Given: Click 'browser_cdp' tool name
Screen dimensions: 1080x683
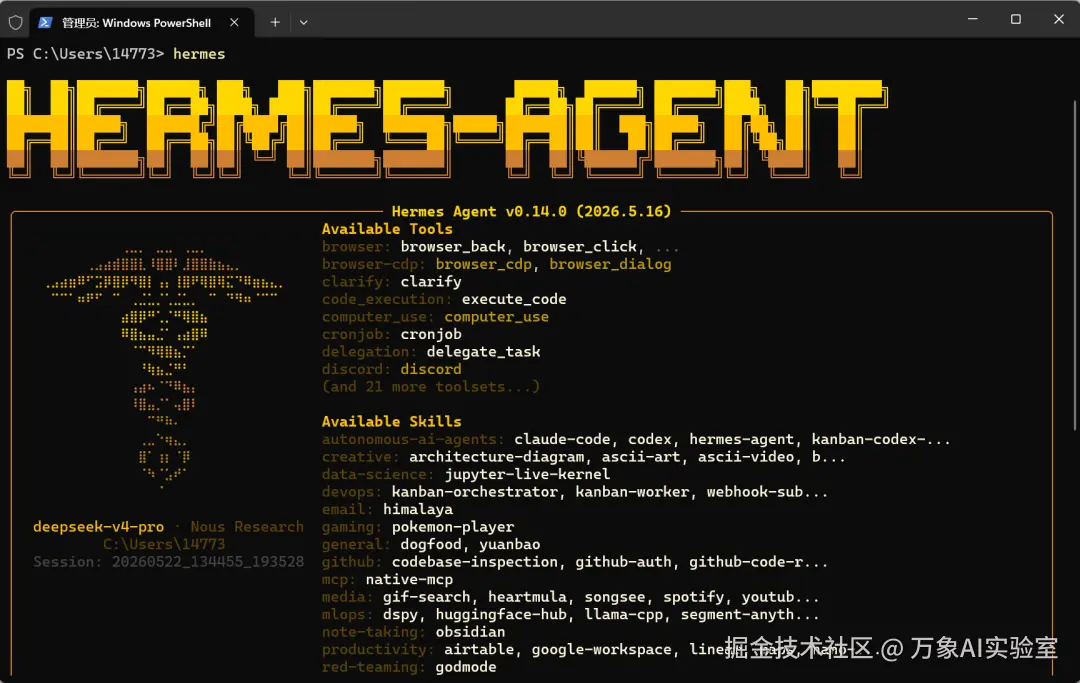Looking at the screenshot, I should 484,264.
